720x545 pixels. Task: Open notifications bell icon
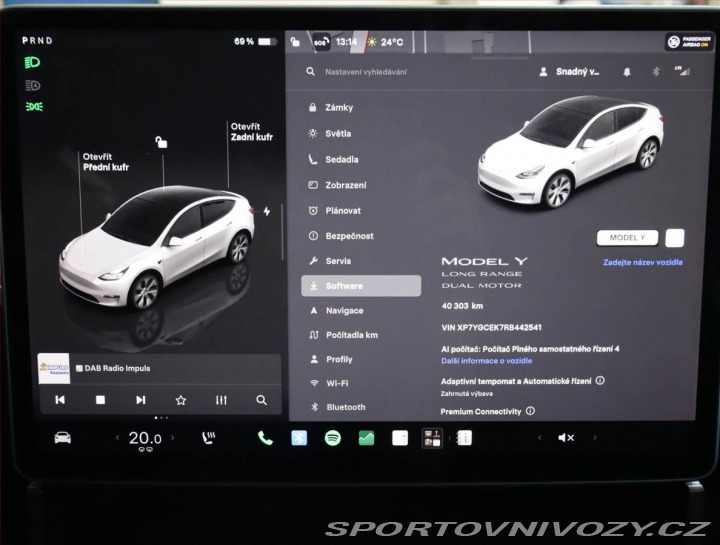click(x=627, y=72)
